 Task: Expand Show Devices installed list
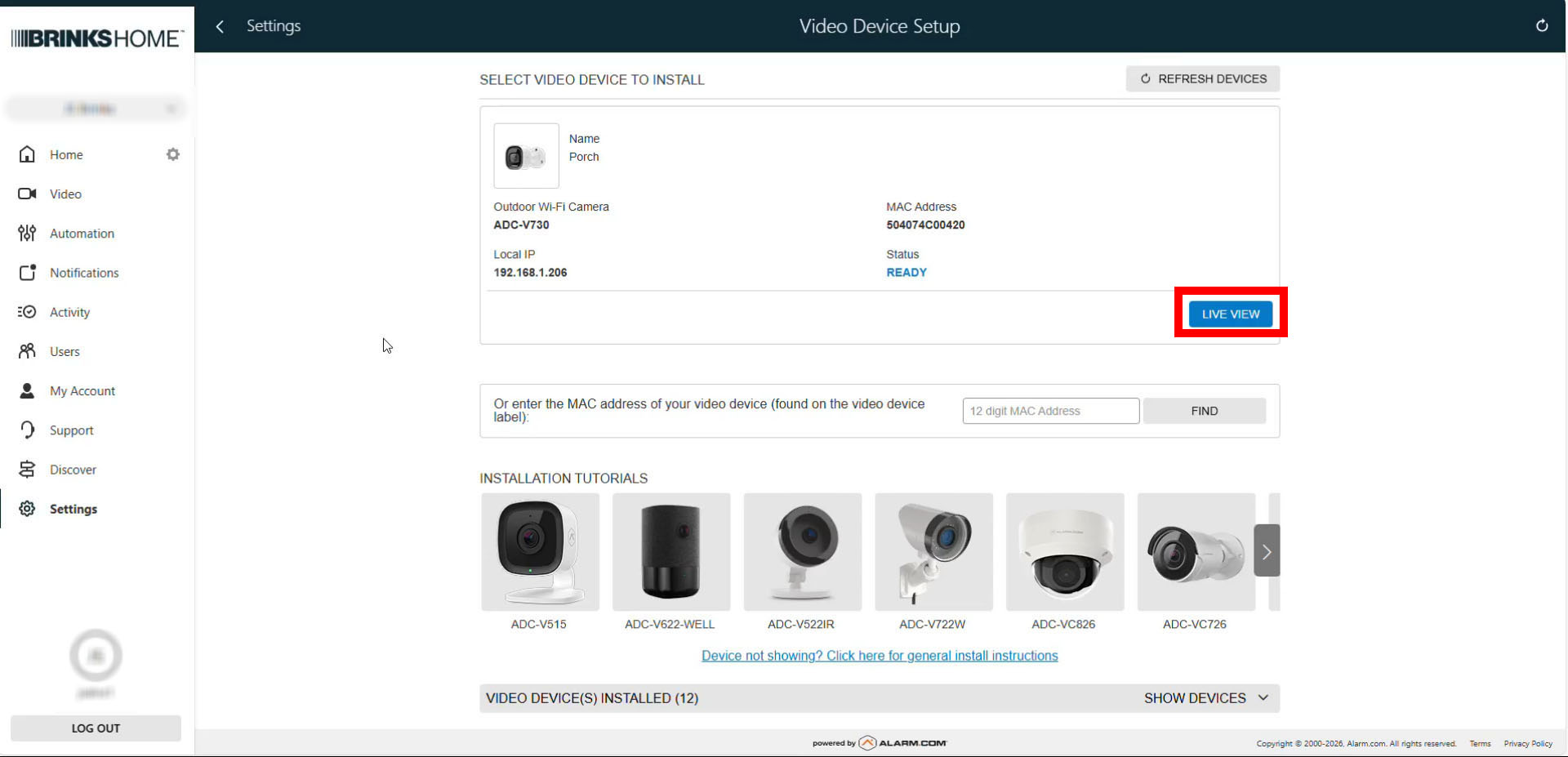1206,698
